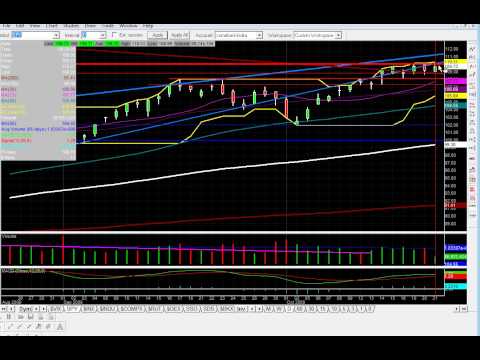Expand the Workspace dropdown

tap(338, 35)
